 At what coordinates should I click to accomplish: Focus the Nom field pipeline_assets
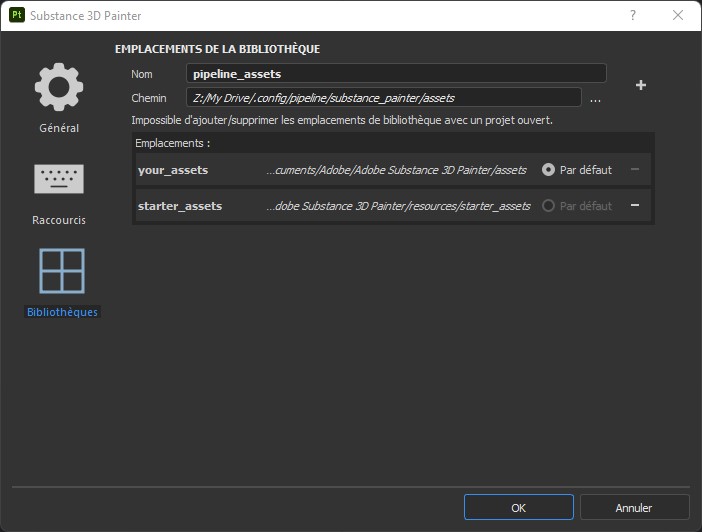click(396, 73)
